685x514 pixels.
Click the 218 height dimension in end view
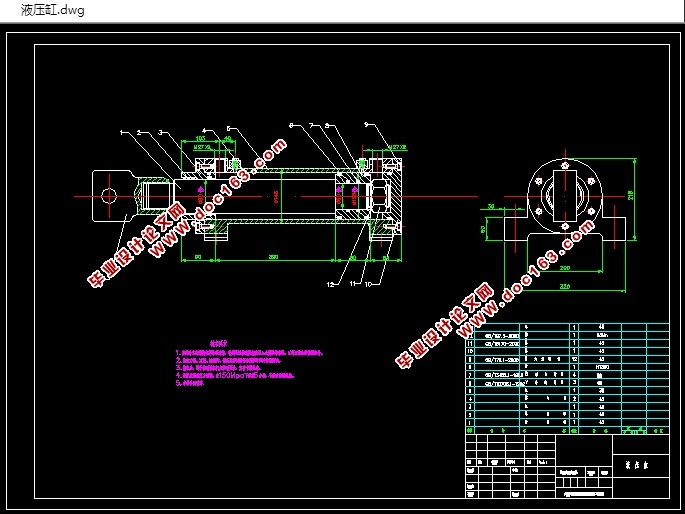631,195
